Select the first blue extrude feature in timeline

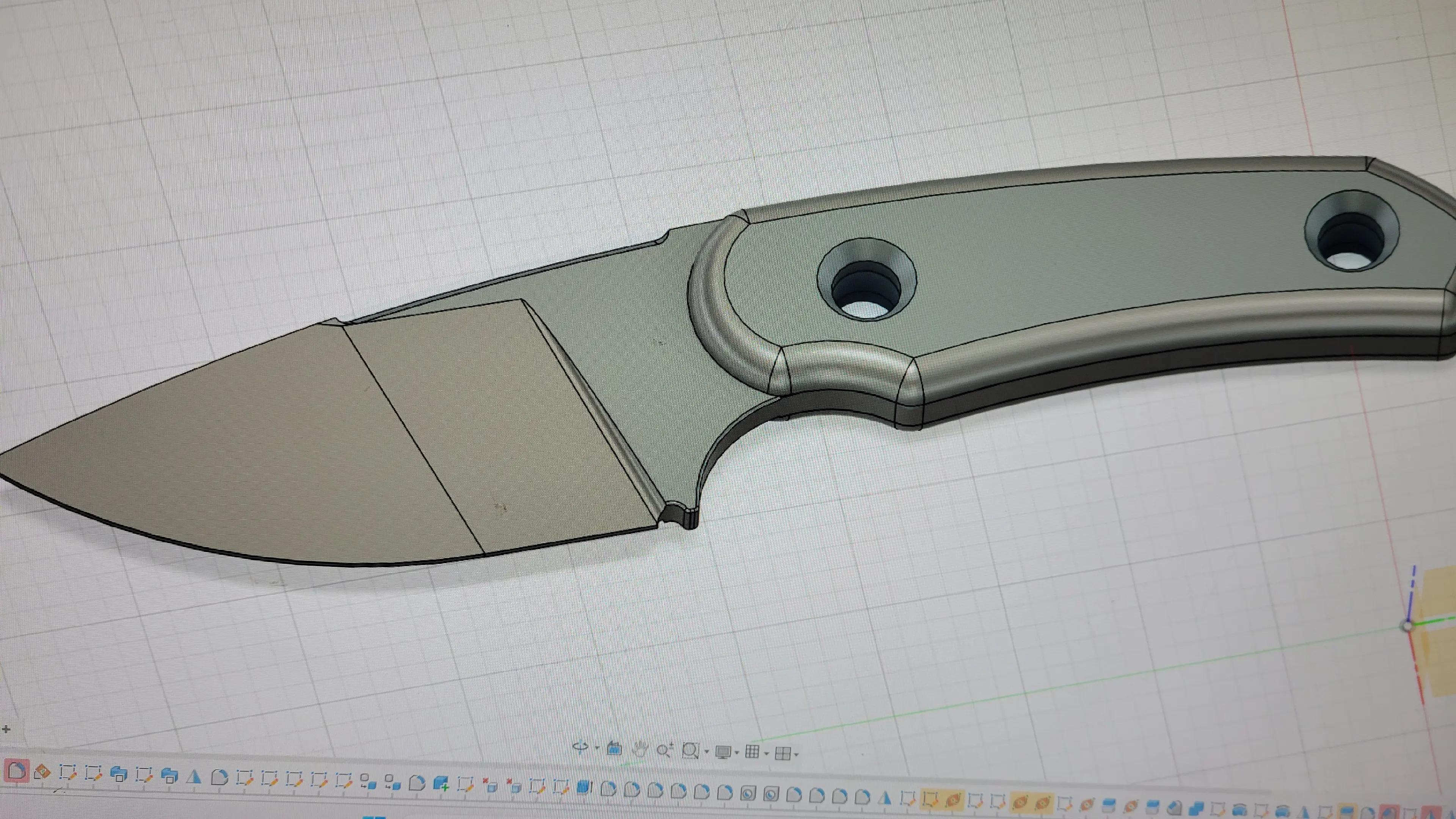pyautogui.click(x=118, y=774)
